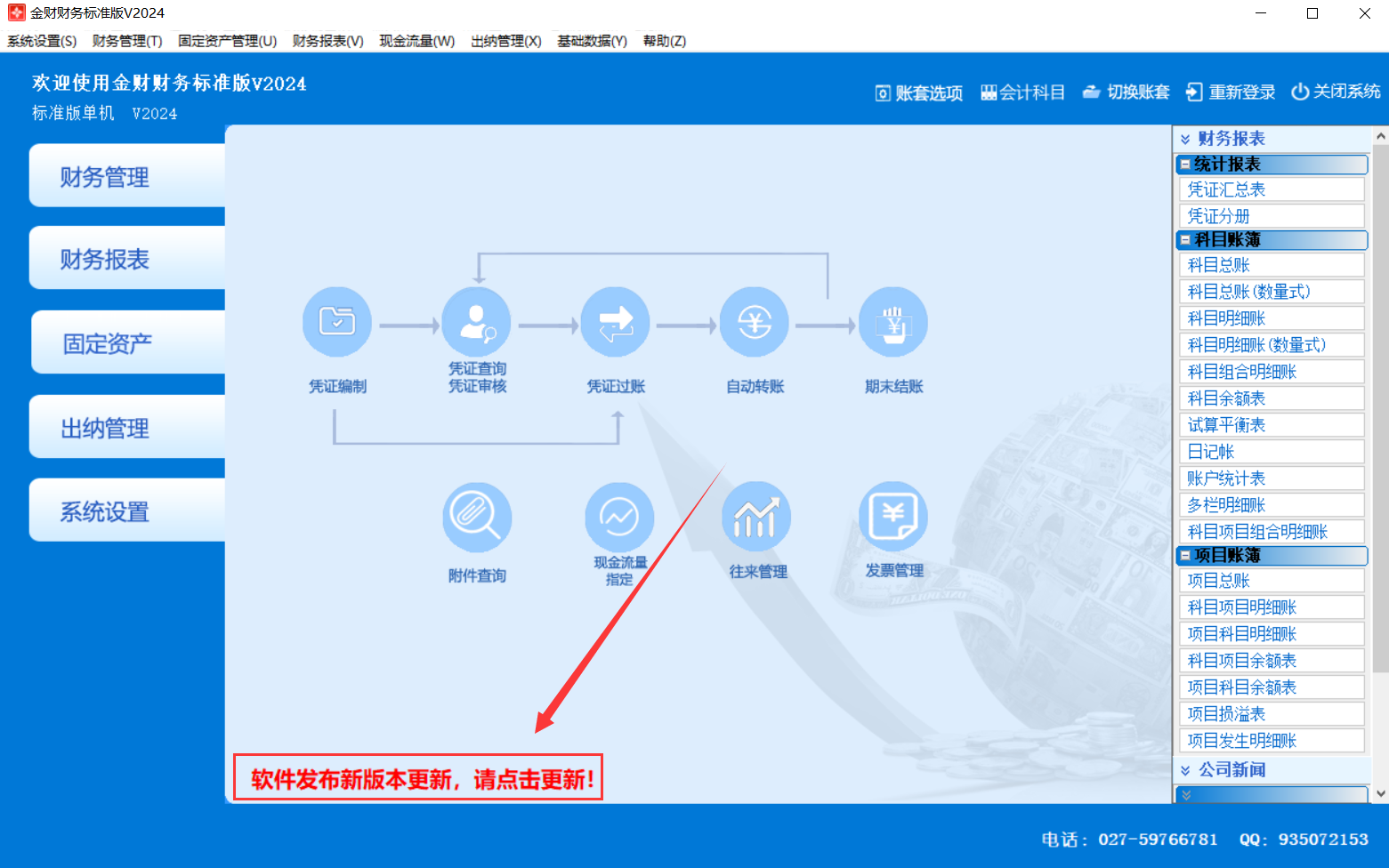
Task: Open 科目项目明细账 report
Action: tap(1272, 607)
